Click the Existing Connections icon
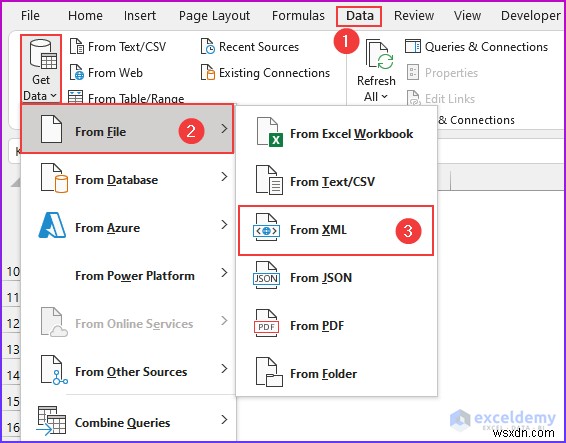This screenshot has width=566, height=443. click(x=208, y=73)
